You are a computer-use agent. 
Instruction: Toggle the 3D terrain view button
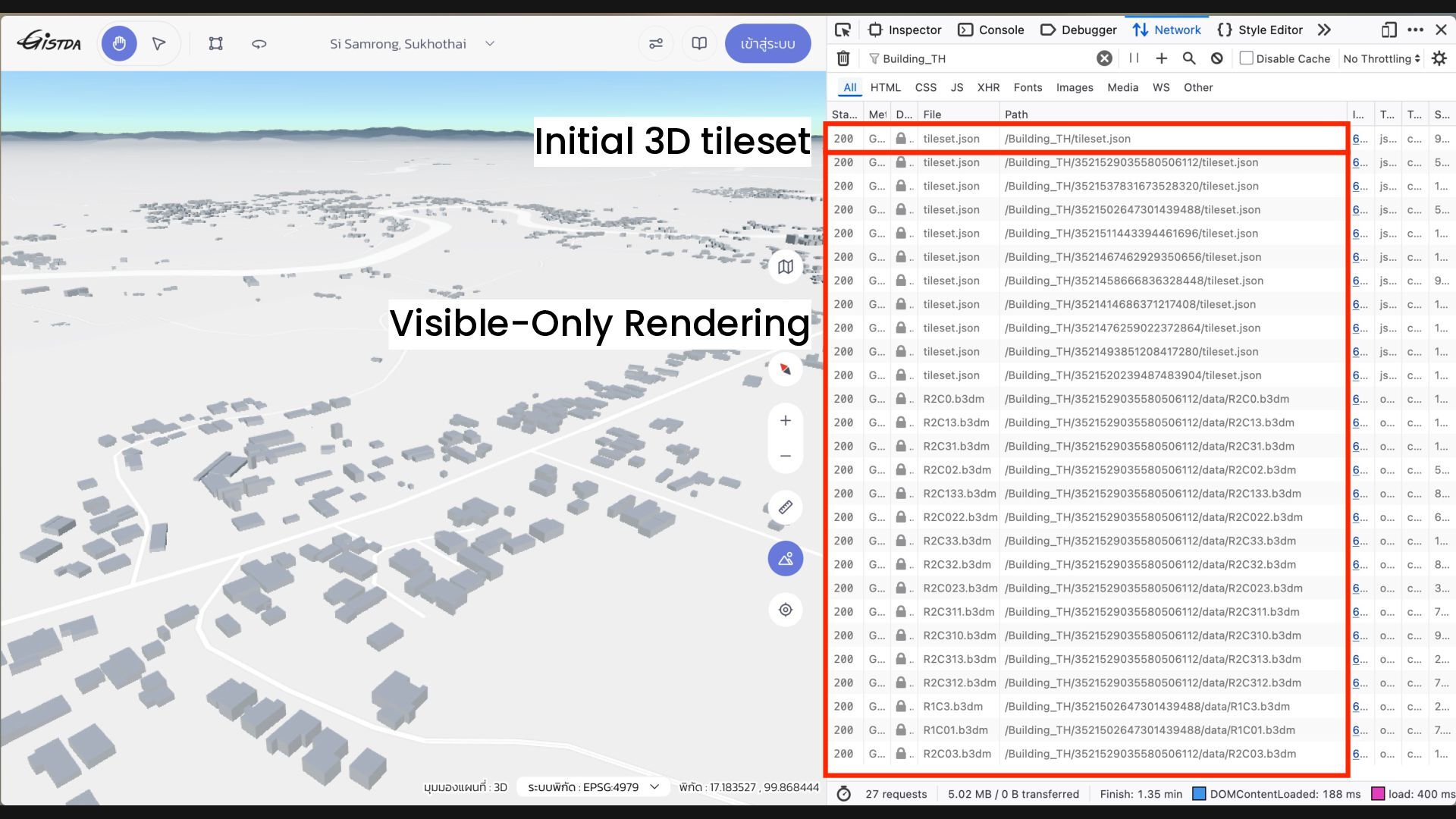786,559
